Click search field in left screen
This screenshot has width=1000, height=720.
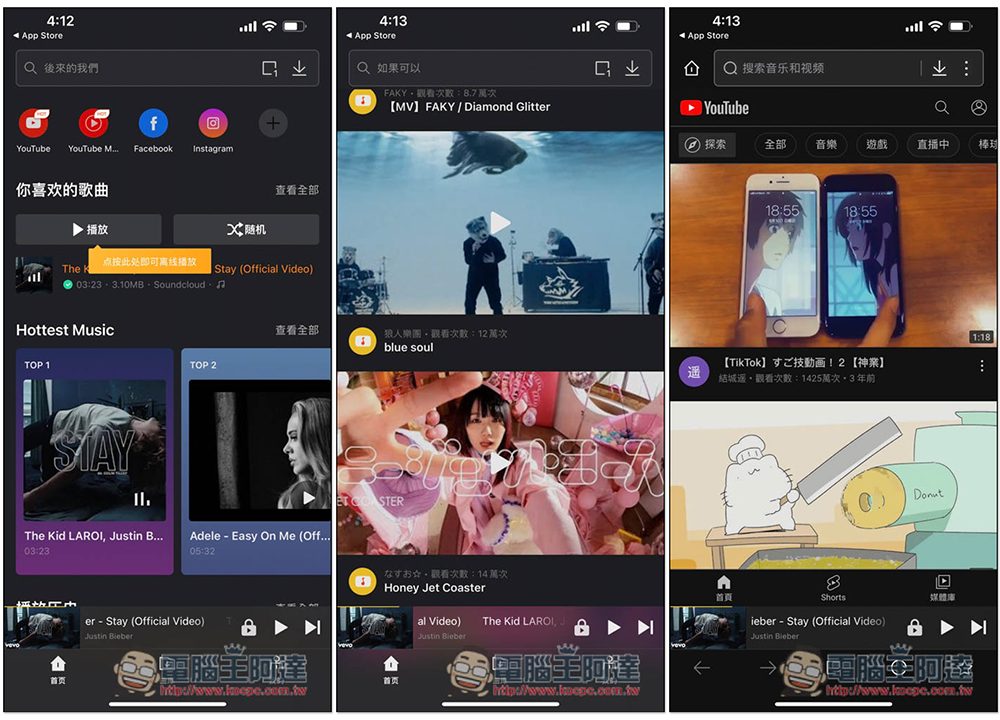[x=167, y=68]
